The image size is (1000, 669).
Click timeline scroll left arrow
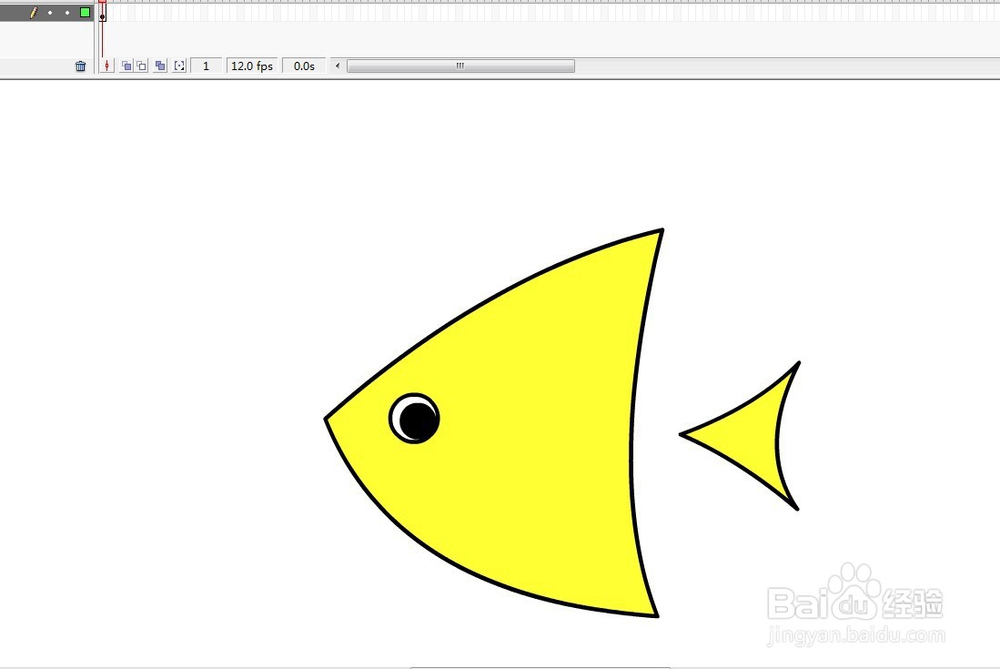(337, 66)
